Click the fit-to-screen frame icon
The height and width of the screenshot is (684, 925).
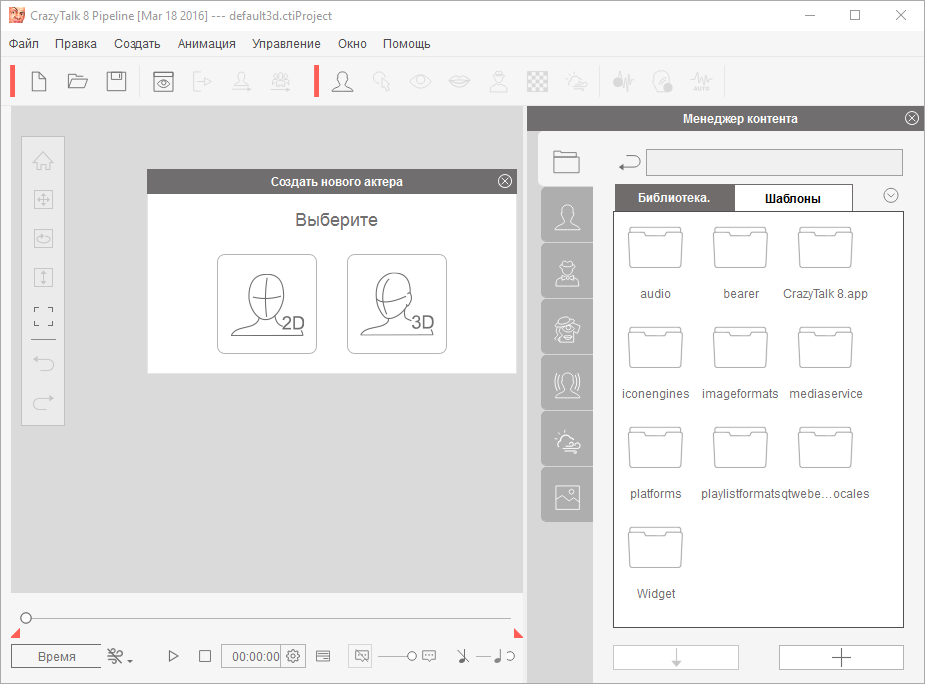[x=43, y=317]
